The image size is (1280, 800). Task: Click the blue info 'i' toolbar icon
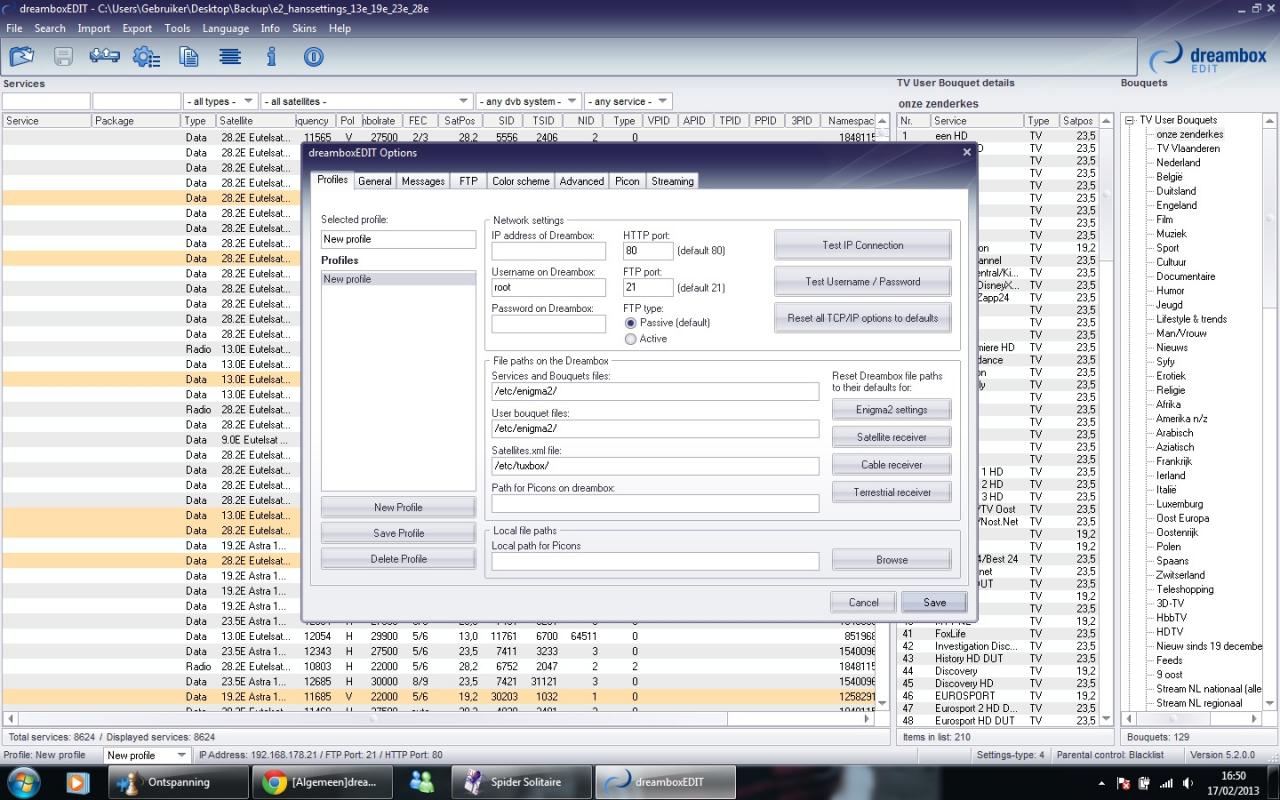tap(271, 57)
